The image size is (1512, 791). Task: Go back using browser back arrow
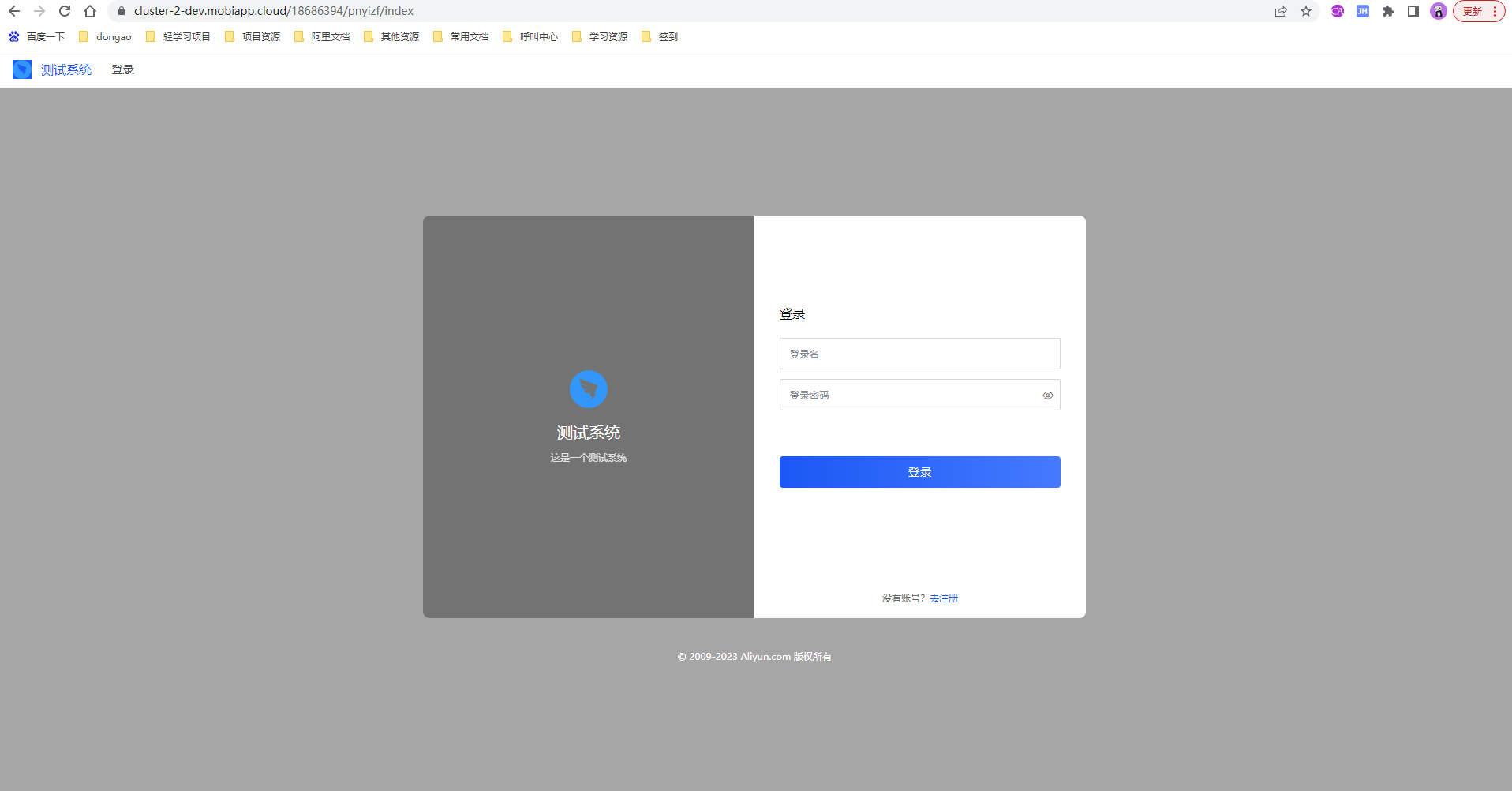[14, 11]
